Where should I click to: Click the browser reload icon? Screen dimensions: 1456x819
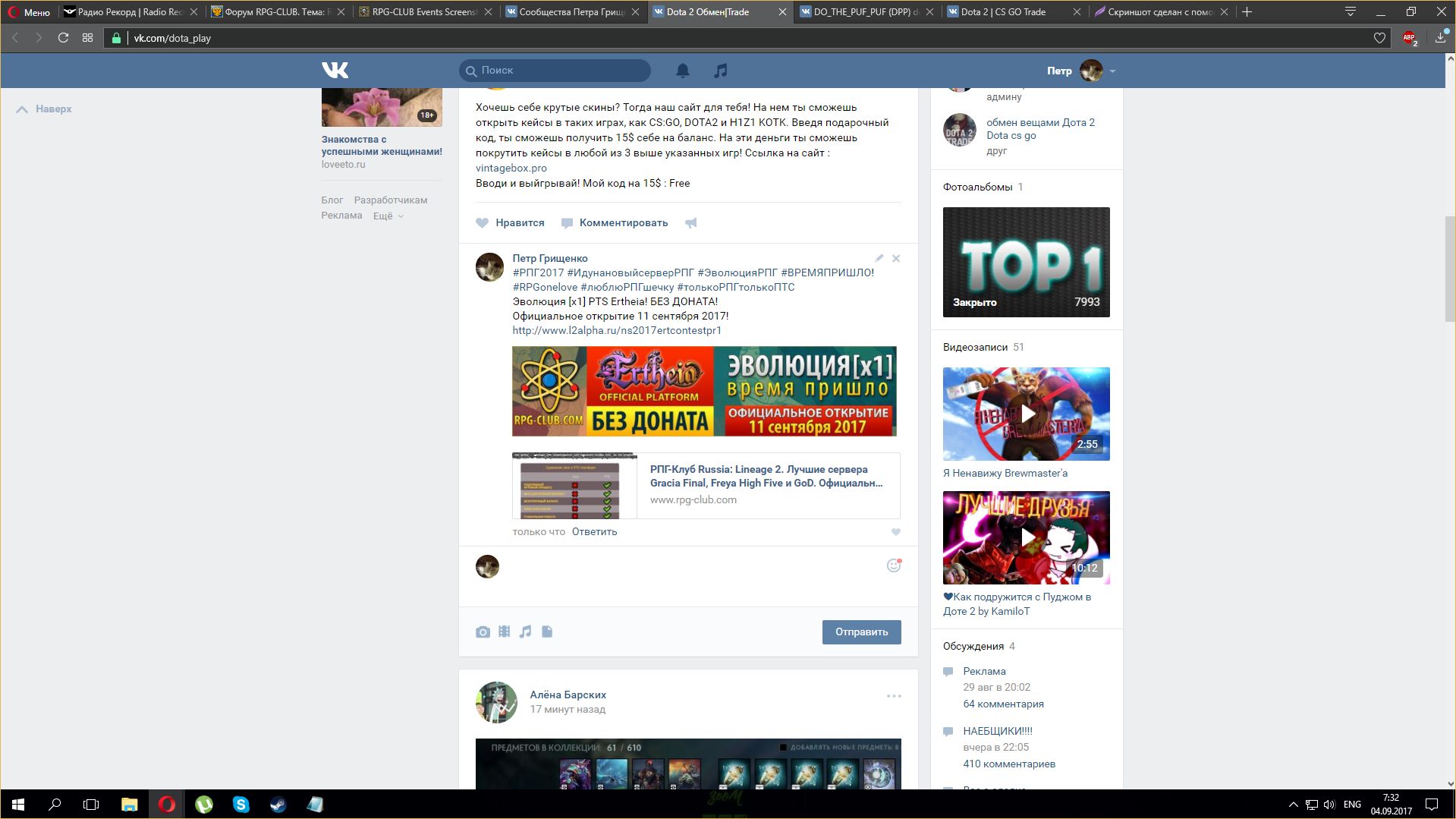[64, 38]
